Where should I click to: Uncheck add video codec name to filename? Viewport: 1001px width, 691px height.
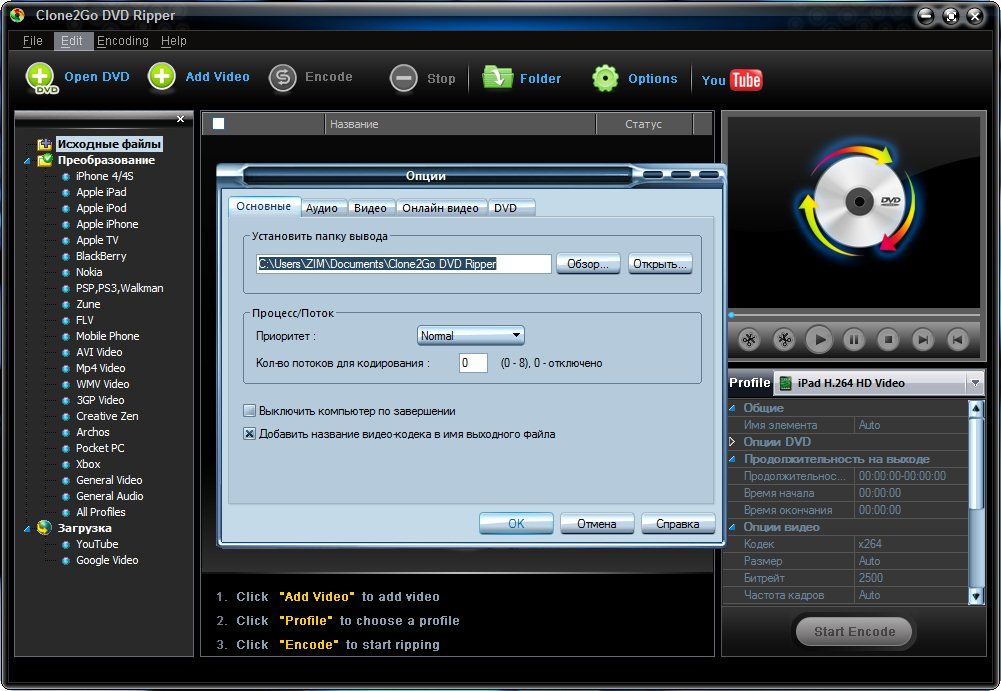(250, 434)
